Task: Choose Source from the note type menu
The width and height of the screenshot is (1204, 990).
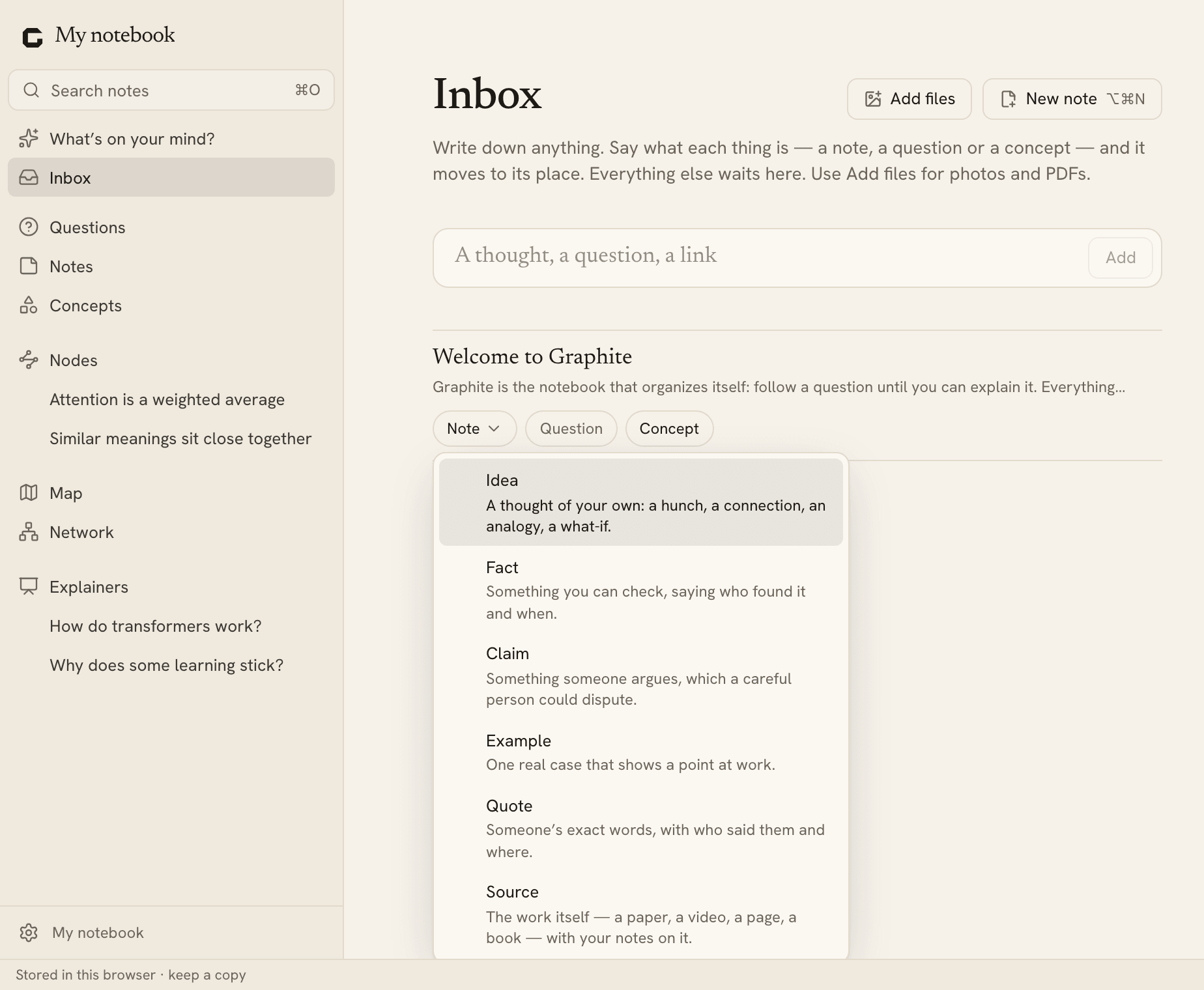Action: point(641,914)
